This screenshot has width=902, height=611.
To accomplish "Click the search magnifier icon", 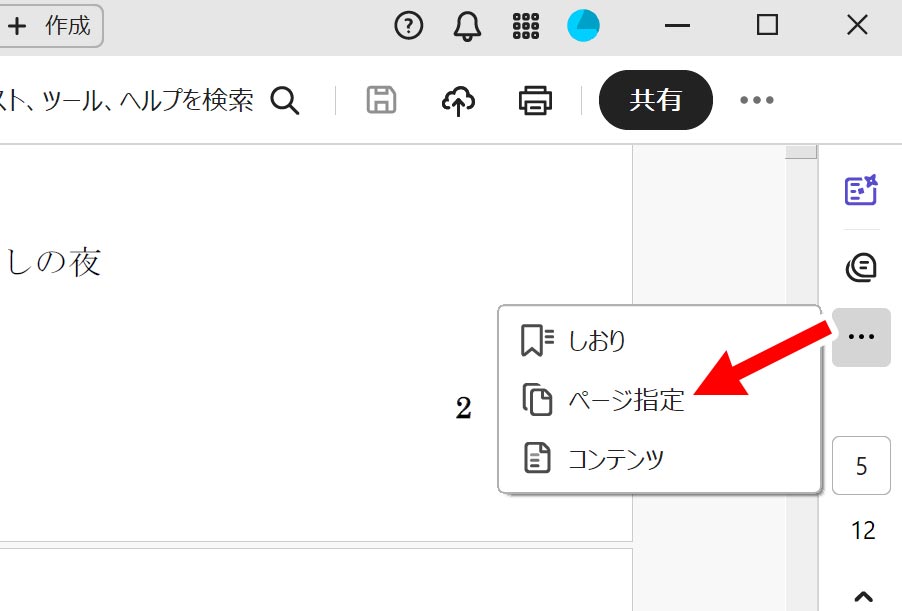I will click(286, 100).
